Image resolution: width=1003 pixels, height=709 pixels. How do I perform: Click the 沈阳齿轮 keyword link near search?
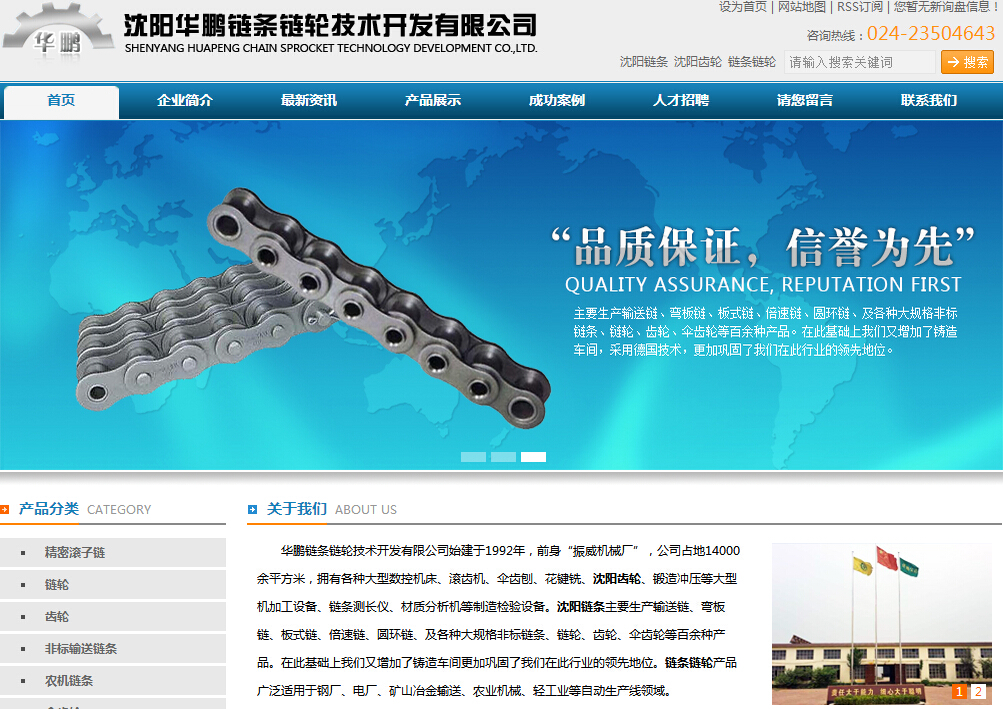click(698, 62)
